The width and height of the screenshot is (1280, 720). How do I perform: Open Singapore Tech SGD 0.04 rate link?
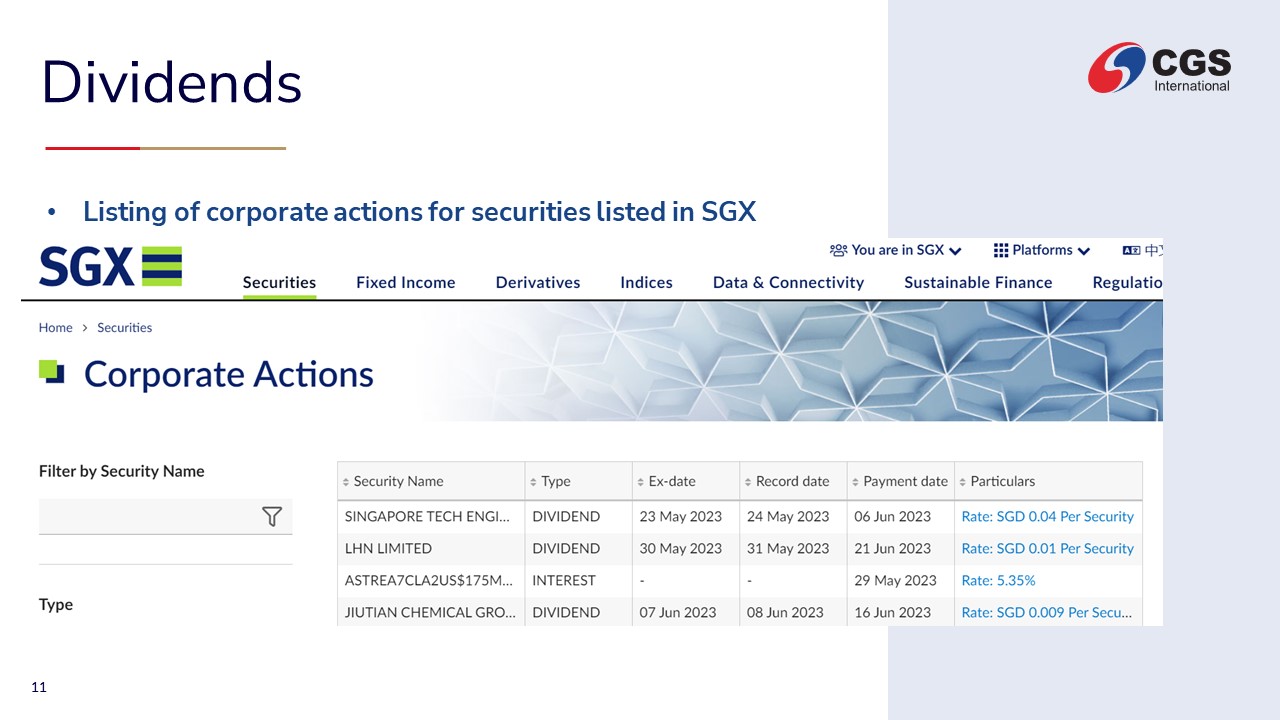pyautogui.click(x=1047, y=516)
